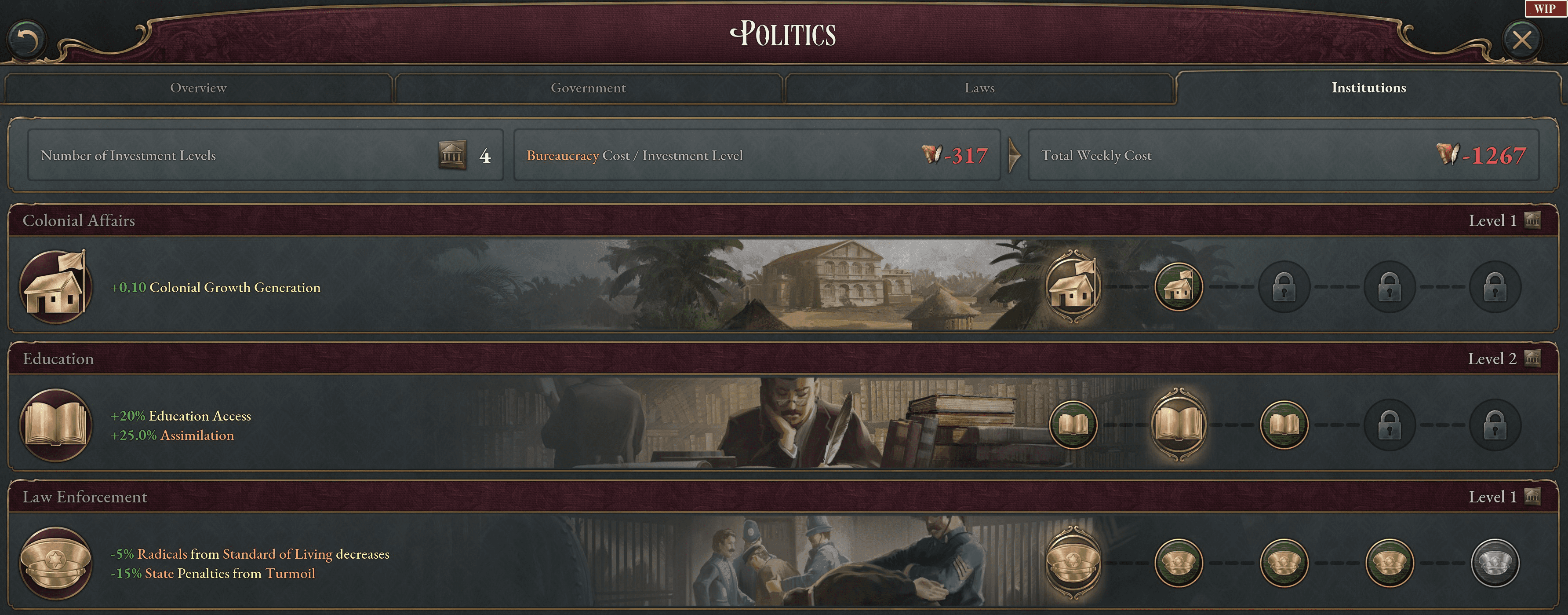Click the large Law Enforcement cap icon
Screen dimensions: 1568x615
tap(56, 563)
